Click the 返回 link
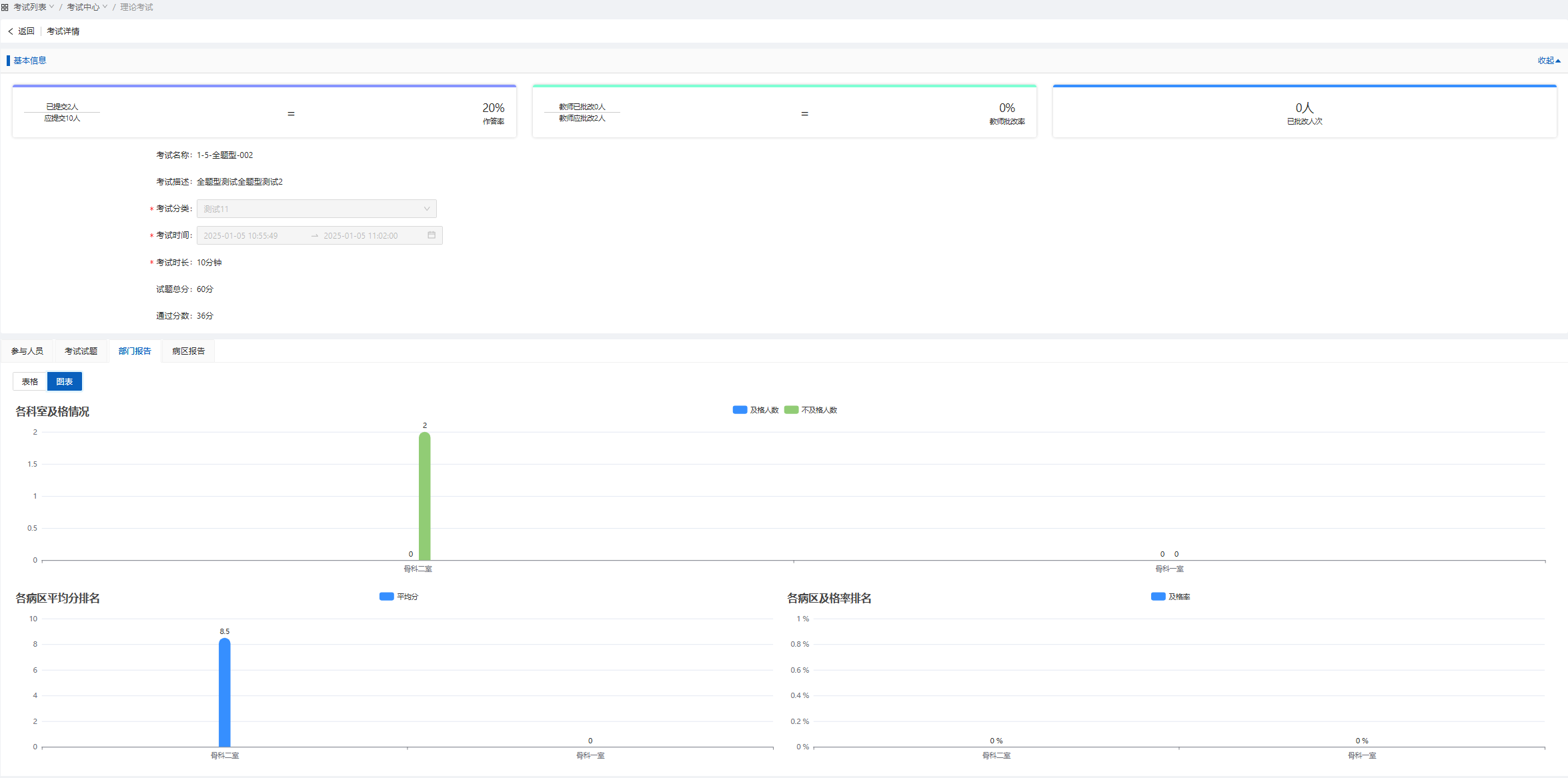The height and width of the screenshot is (778, 1568). click(26, 31)
